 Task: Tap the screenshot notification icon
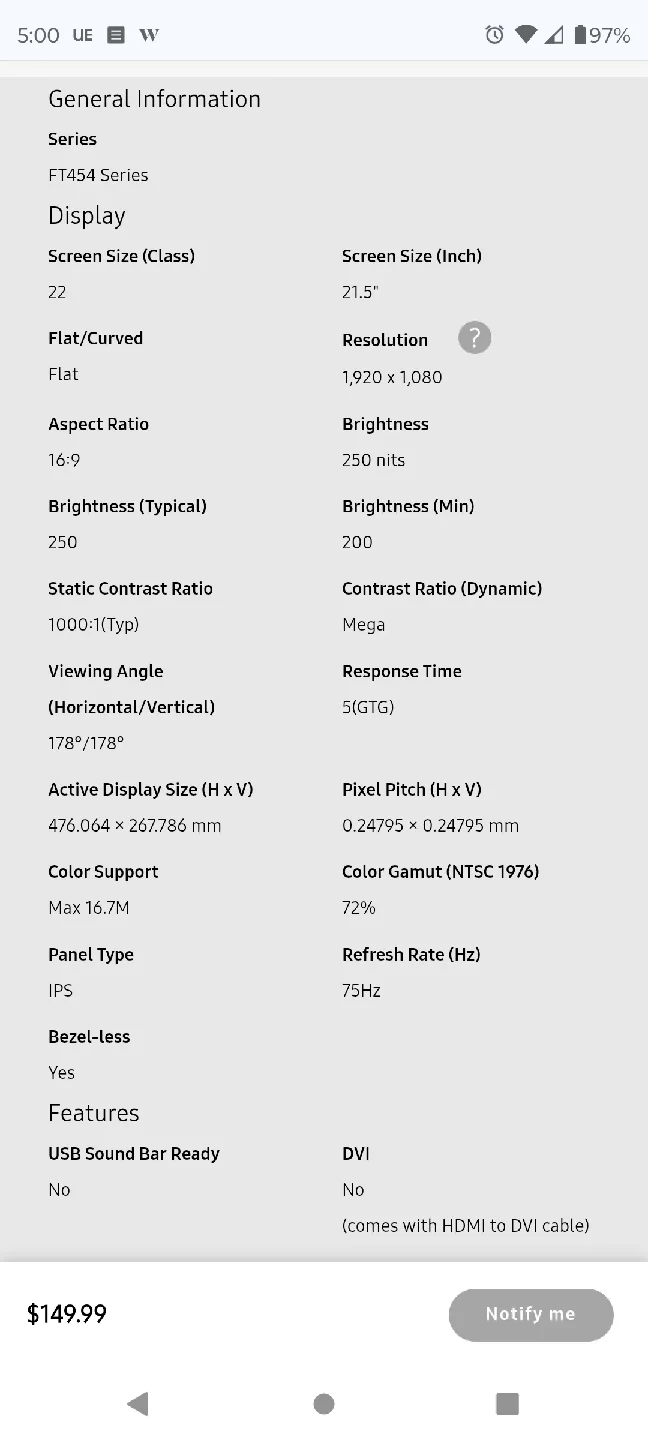(x=115, y=34)
